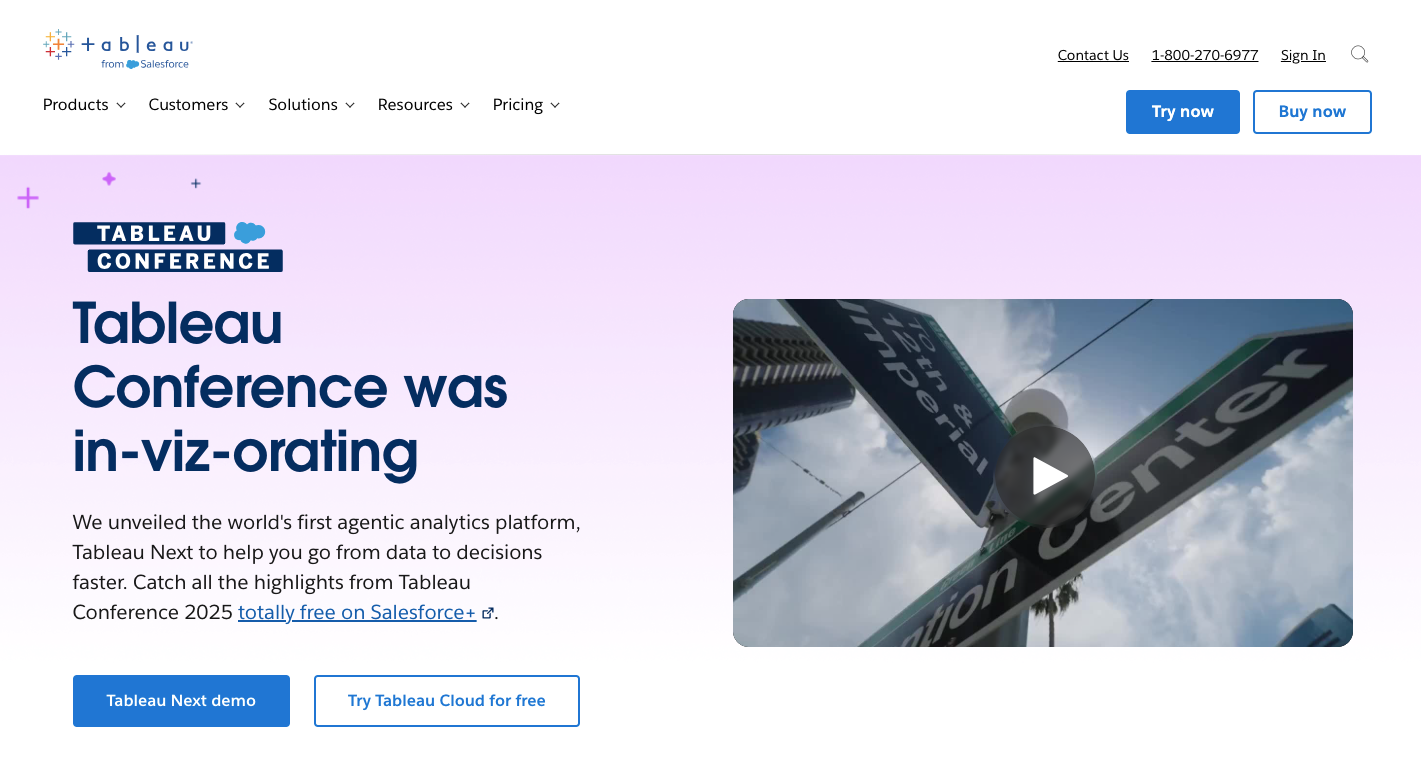Expand the Products menu

pos(84,105)
